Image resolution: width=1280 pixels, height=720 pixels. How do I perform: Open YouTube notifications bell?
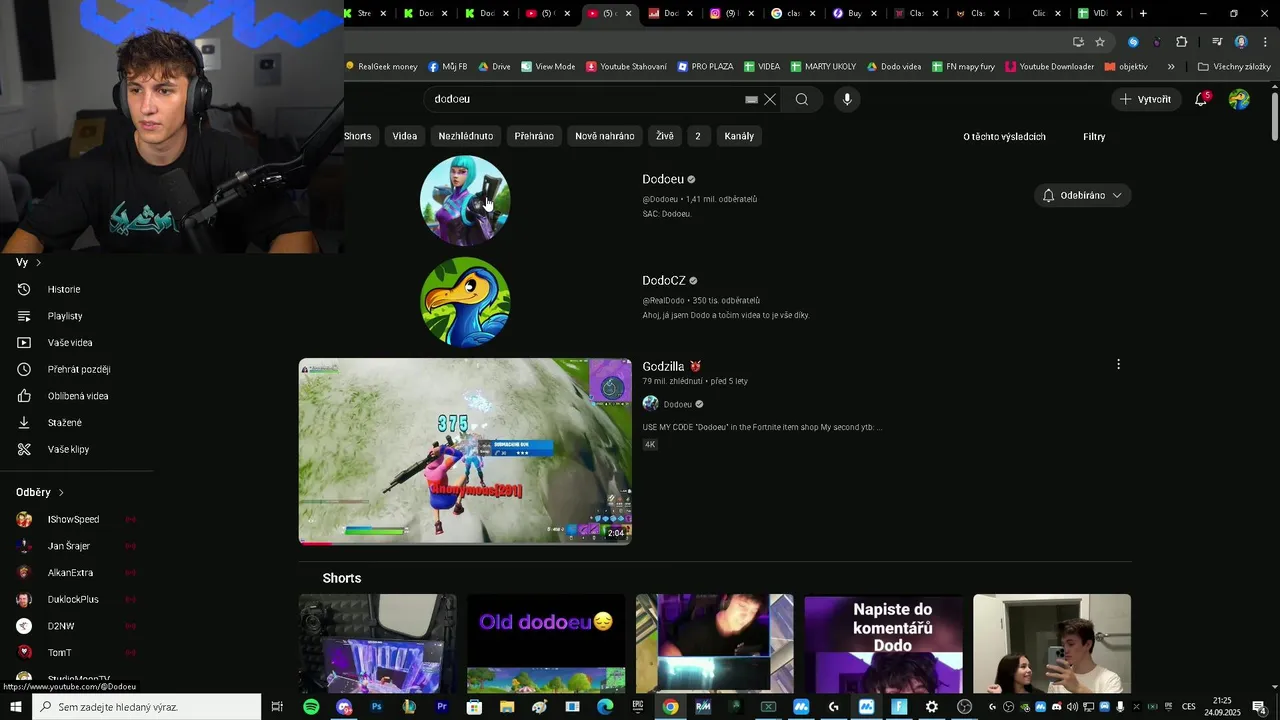[x=1202, y=99]
